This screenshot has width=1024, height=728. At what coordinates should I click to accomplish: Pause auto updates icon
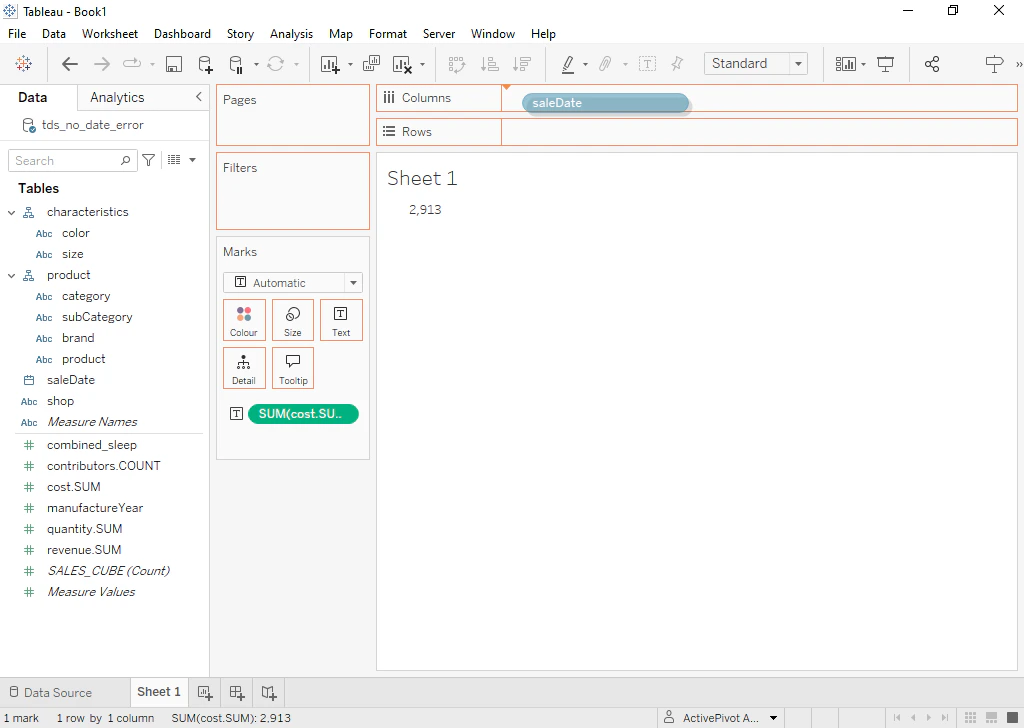coord(236,64)
